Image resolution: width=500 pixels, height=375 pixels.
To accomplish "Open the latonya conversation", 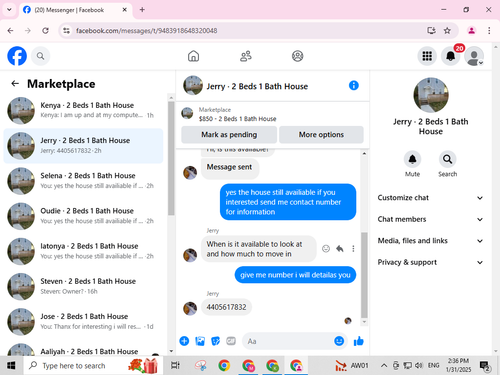I will click(83, 251).
